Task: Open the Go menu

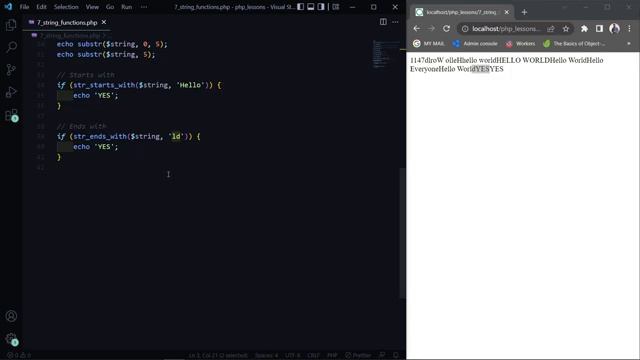Action: coord(110,7)
